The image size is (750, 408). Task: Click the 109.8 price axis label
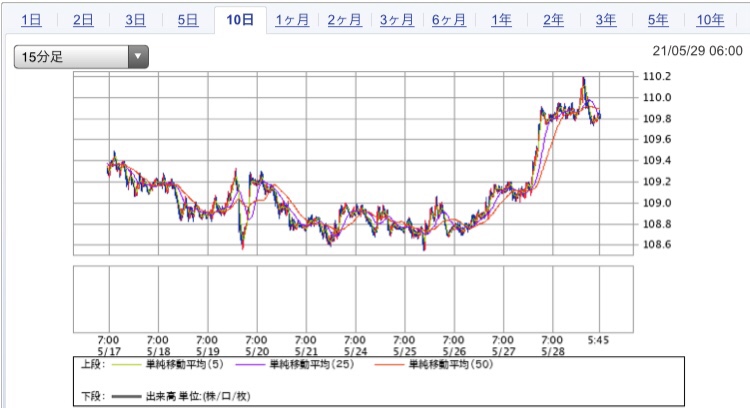657,119
